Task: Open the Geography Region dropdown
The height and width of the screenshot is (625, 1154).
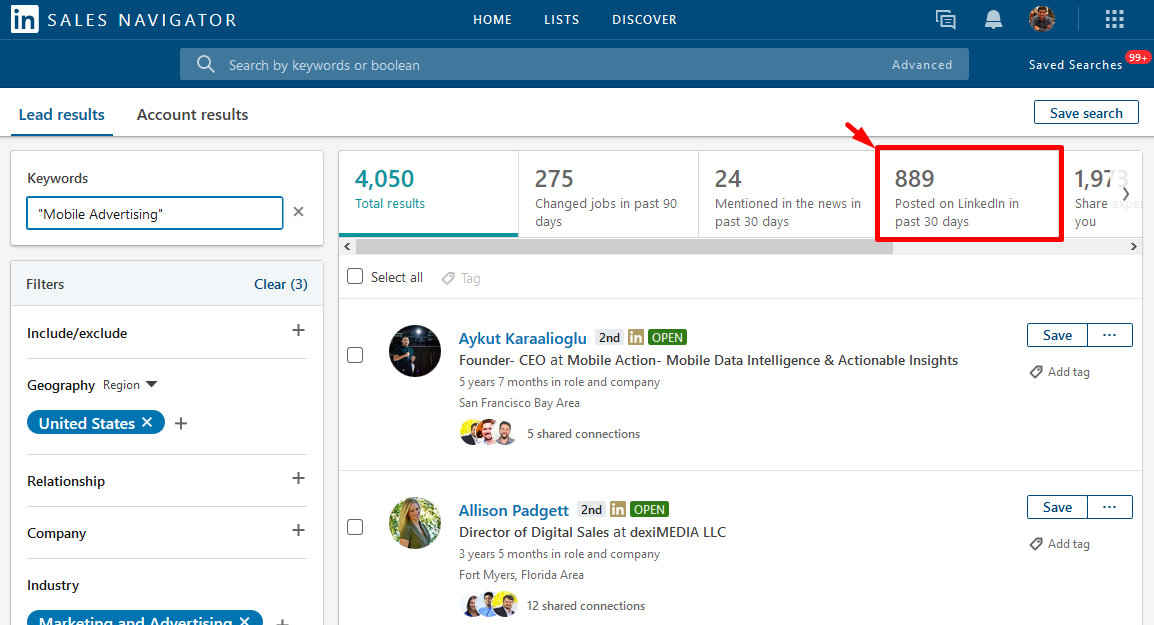Action: pyautogui.click(x=130, y=385)
